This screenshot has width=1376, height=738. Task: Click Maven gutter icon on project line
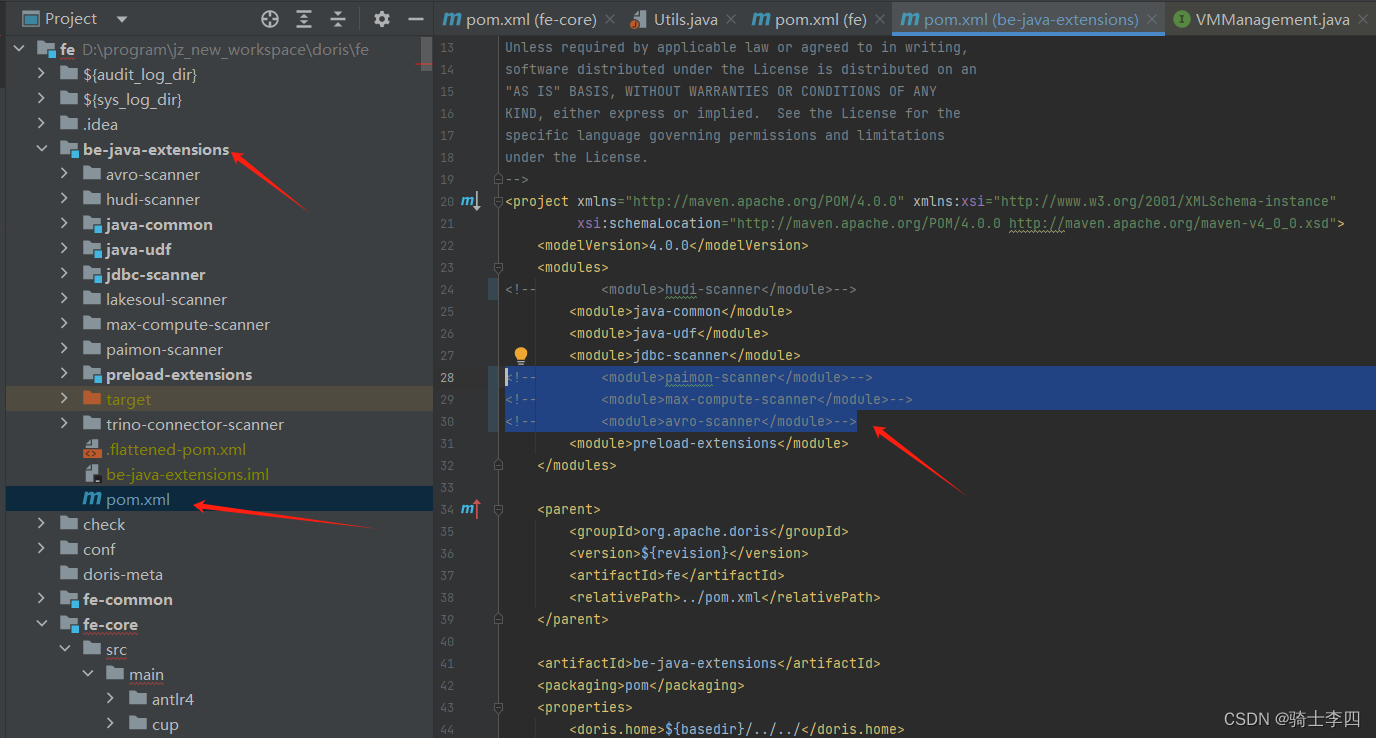pyautogui.click(x=470, y=202)
